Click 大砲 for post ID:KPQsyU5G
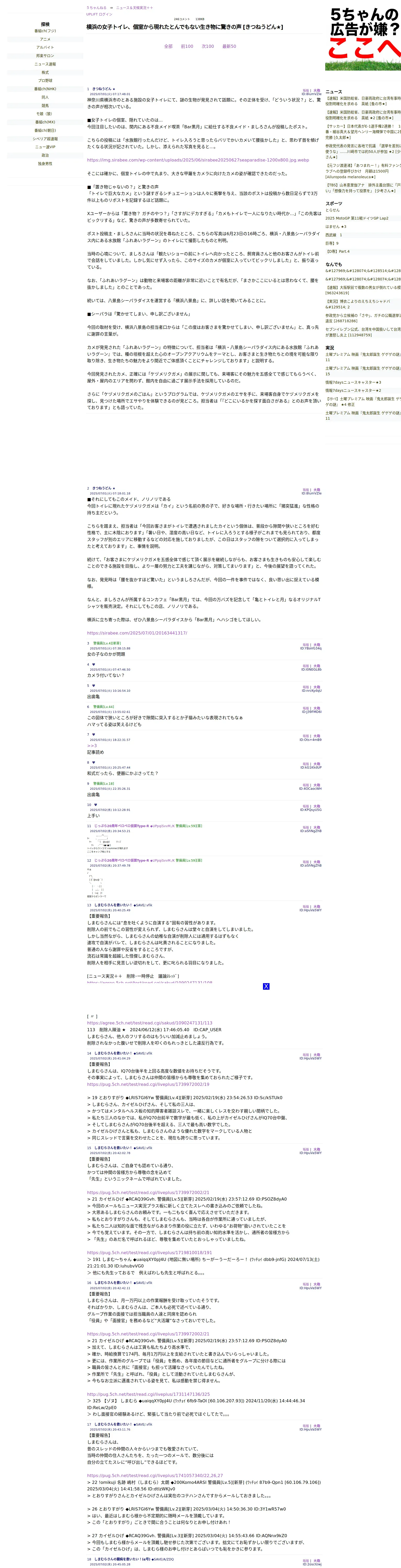The height and width of the screenshot is (1568, 401). pos(317,806)
